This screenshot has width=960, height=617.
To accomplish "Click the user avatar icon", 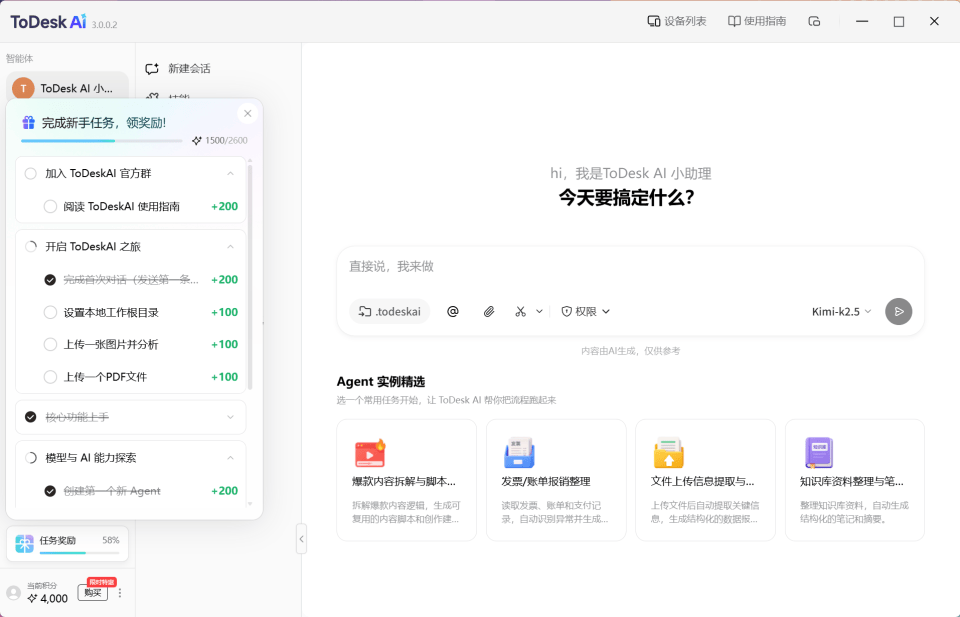I will point(13,593).
